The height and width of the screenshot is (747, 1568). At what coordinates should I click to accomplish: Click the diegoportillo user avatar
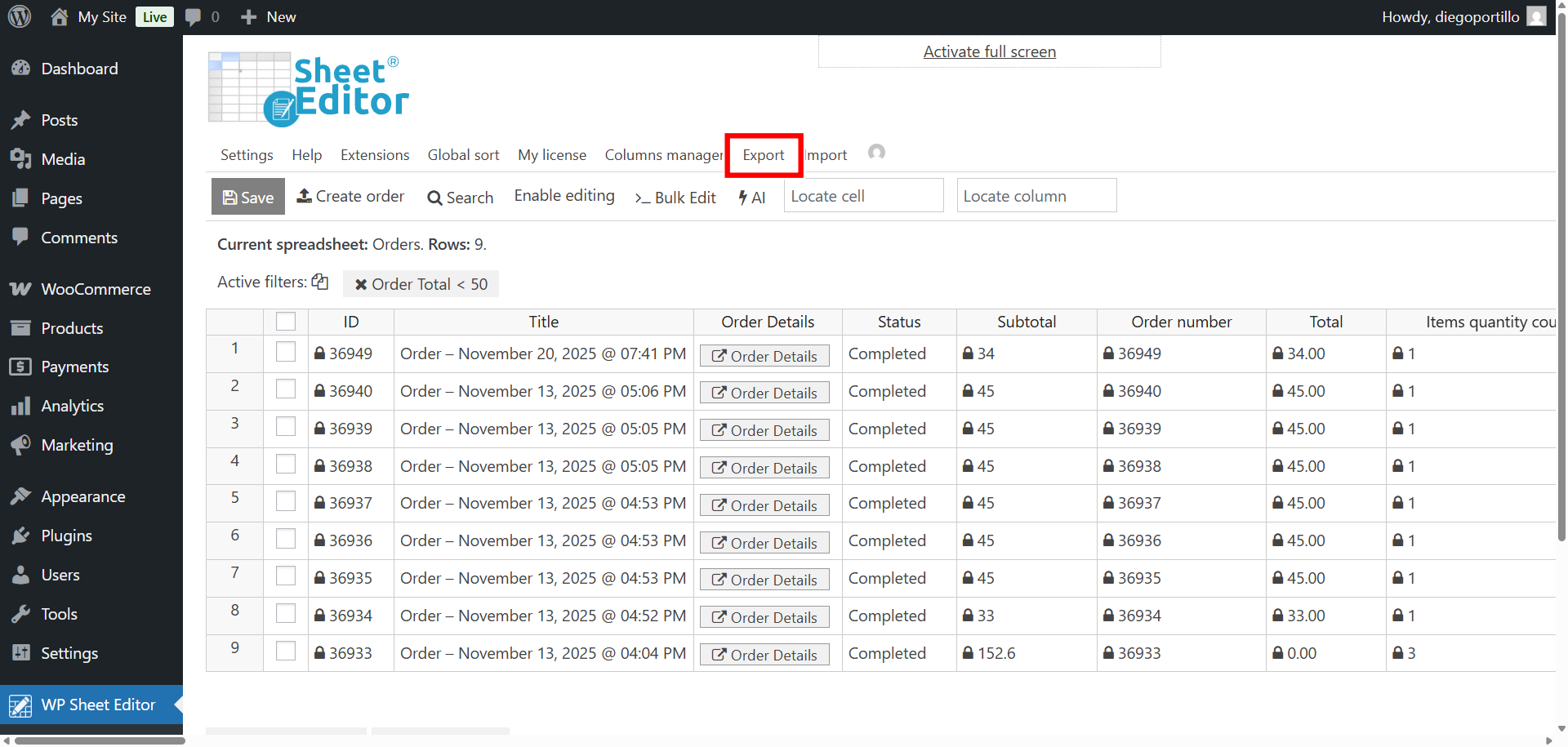tap(1536, 17)
